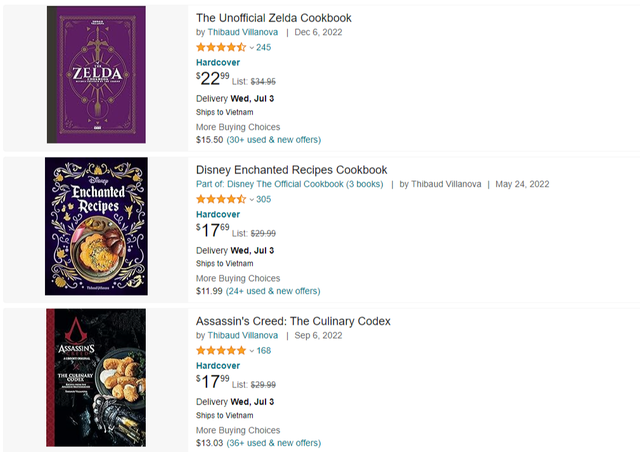Expand rating popover arrow beside 168

(252, 351)
